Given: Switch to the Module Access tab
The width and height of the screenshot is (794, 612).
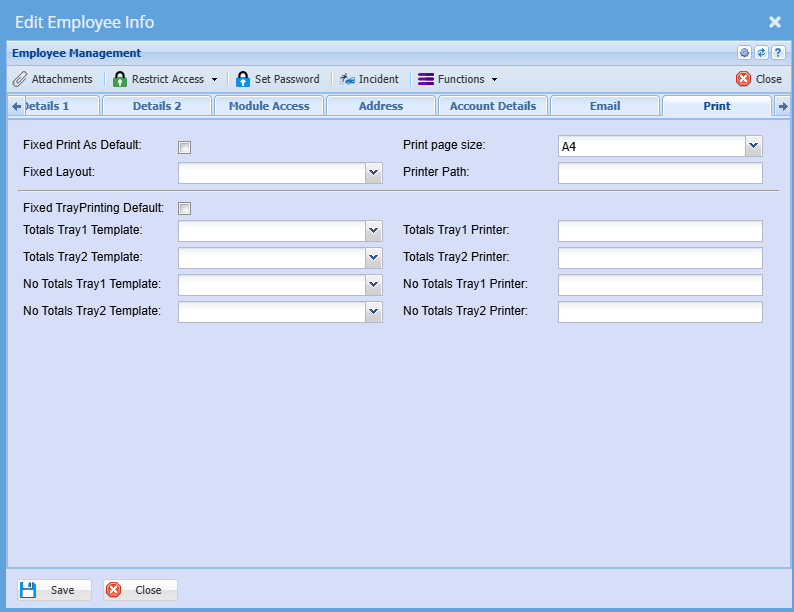Looking at the screenshot, I should pos(269,106).
